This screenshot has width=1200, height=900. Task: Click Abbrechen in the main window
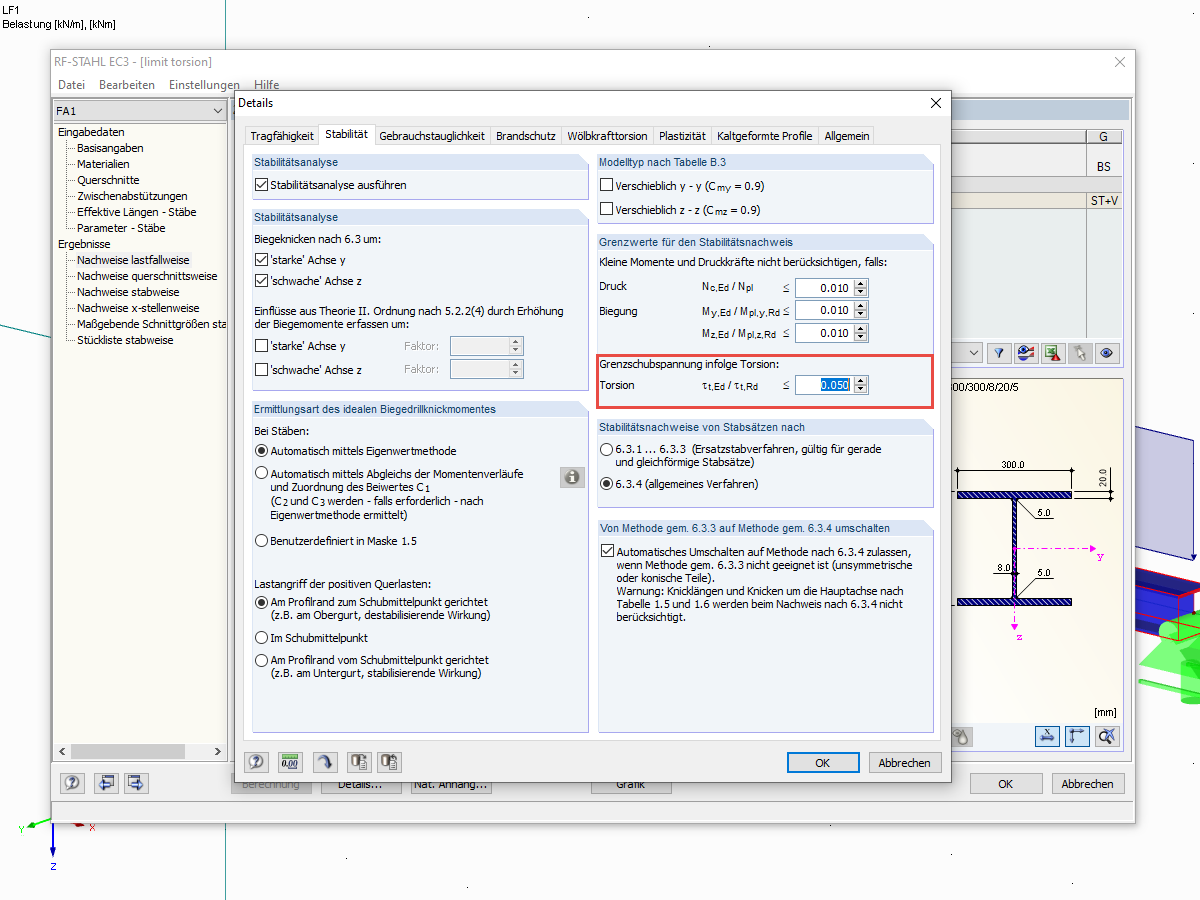(1087, 784)
